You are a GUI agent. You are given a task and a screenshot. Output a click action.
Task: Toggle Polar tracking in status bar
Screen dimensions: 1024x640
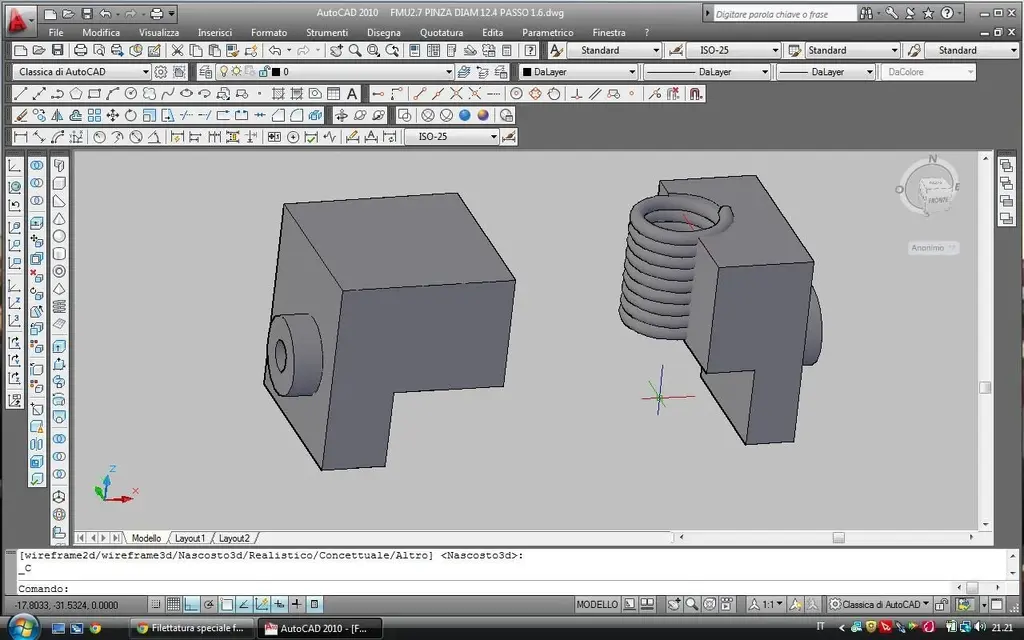tap(209, 604)
